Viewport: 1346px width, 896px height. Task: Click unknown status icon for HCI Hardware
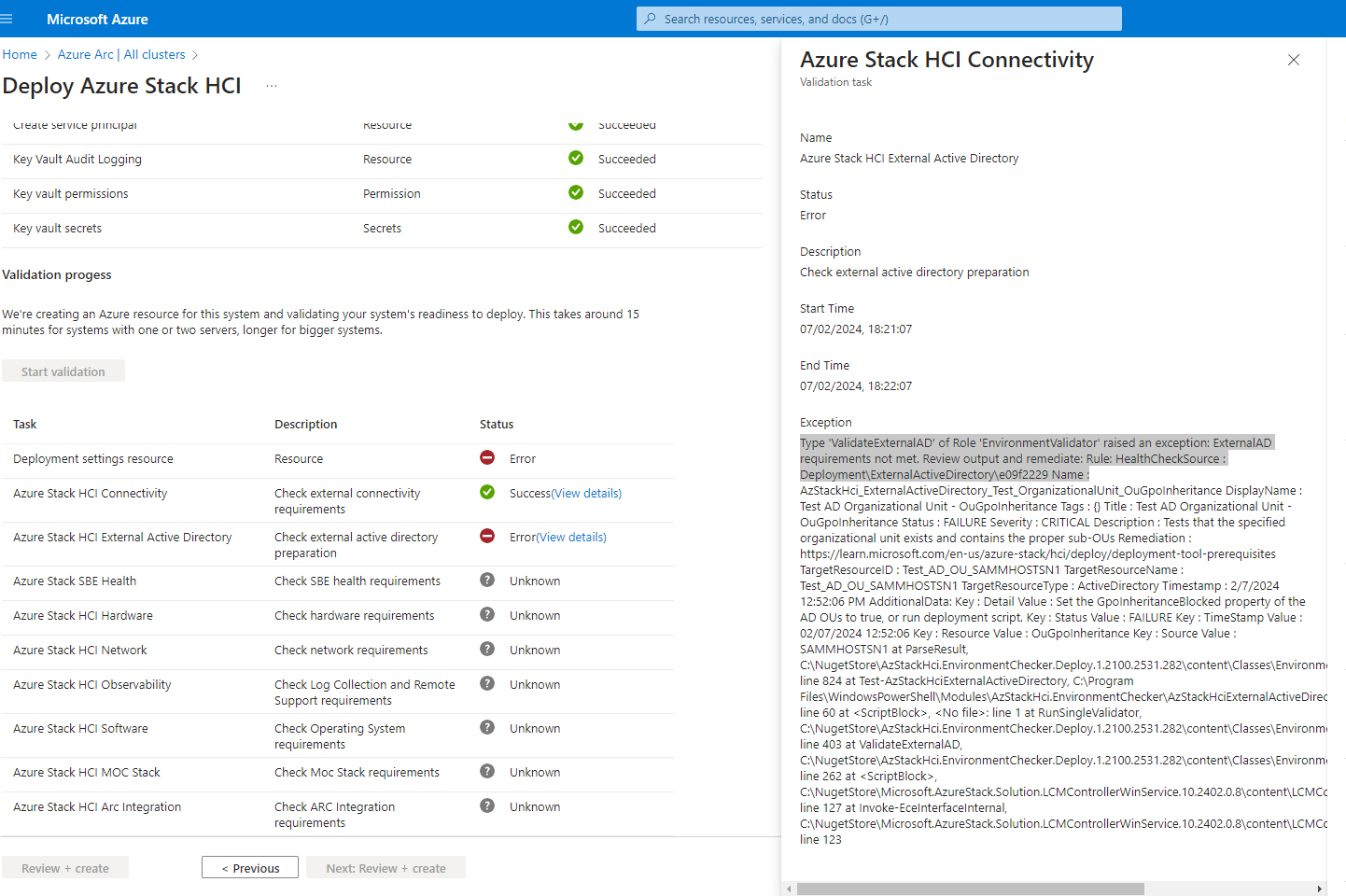pyautogui.click(x=487, y=614)
